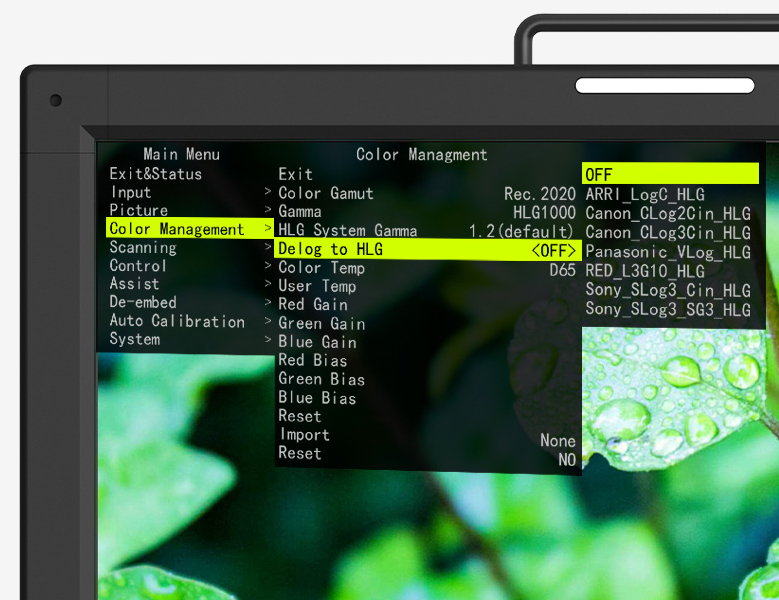Open the Picture menu entry
This screenshot has height=600, width=779.
(139, 210)
